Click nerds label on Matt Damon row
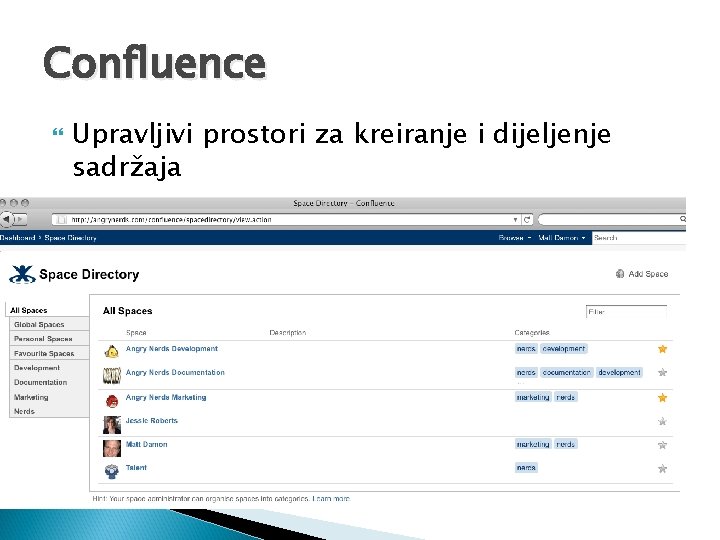 (x=565, y=444)
